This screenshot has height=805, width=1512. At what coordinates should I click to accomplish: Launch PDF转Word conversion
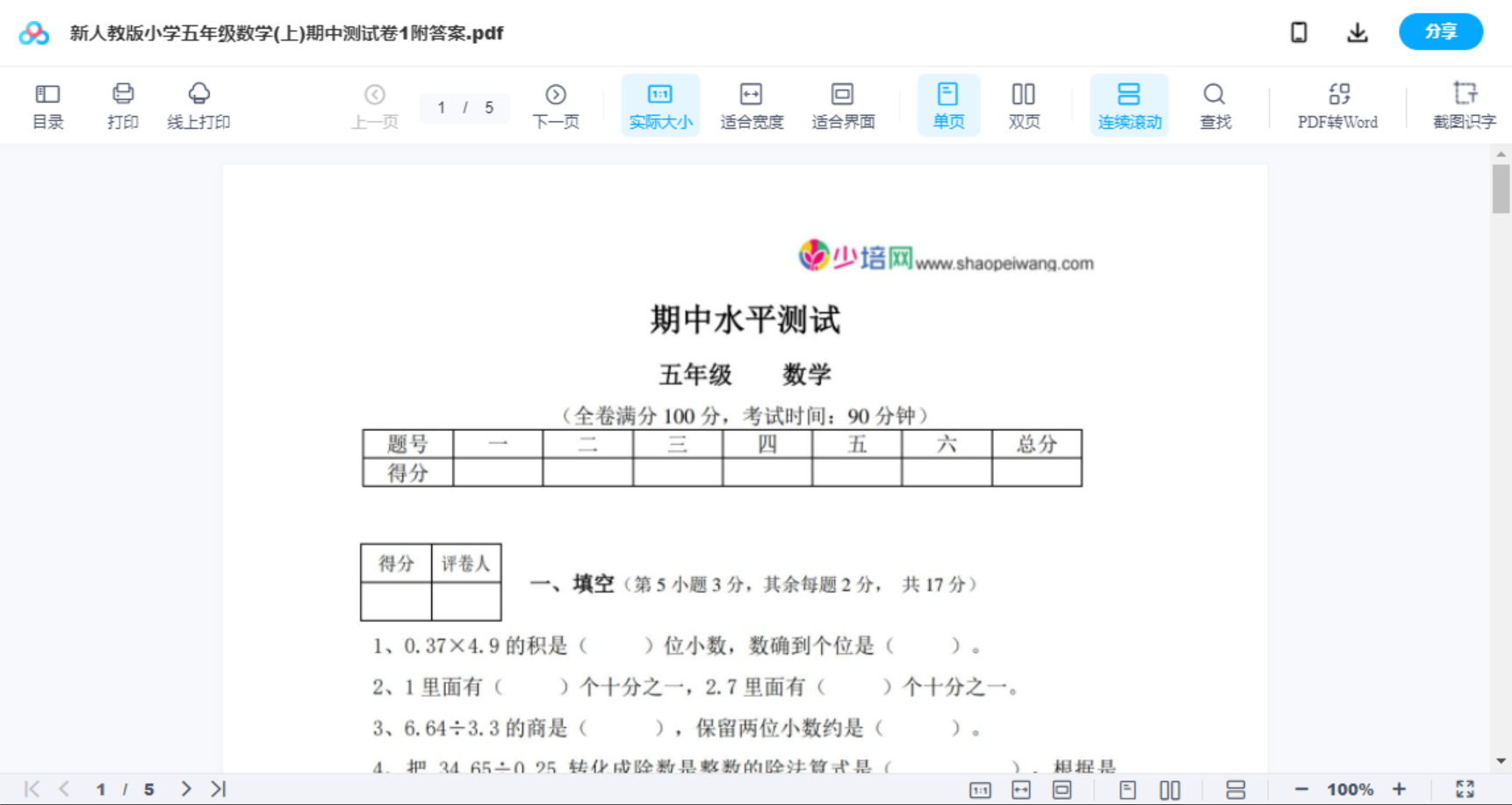1337,104
